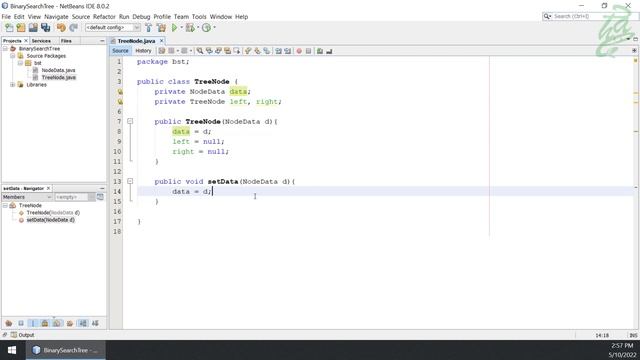
Task: Toggle Show Fields in Navigator
Action: click(x=21, y=323)
